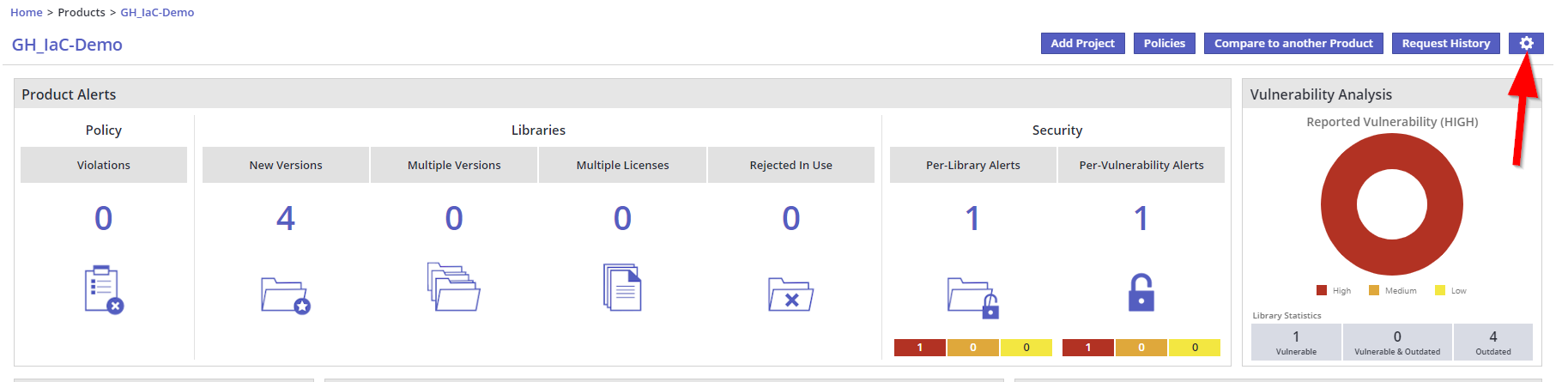Open the Policies button

pos(1164,43)
